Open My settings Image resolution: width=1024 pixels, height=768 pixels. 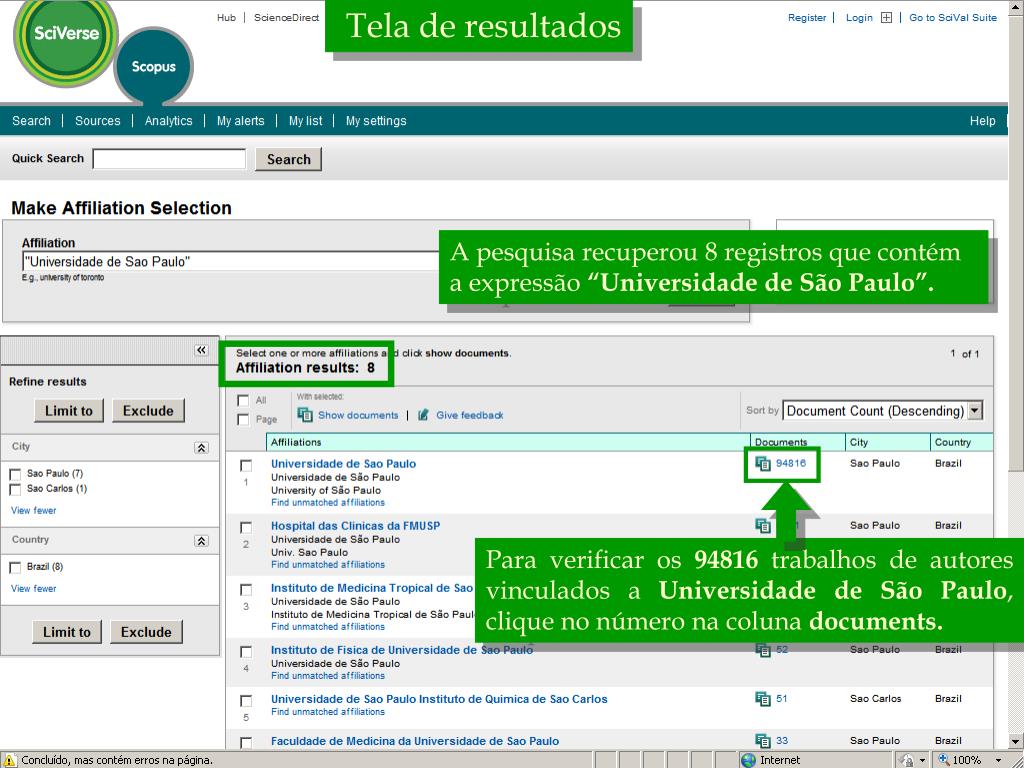tap(376, 121)
